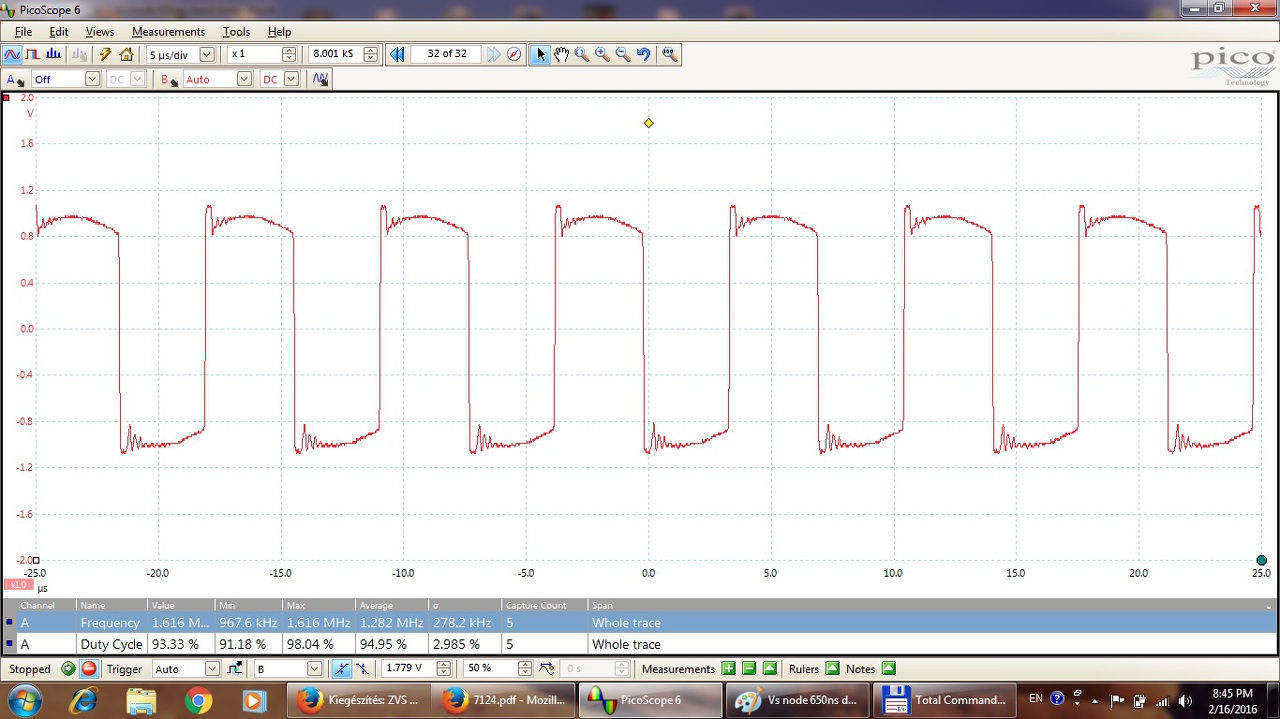
Task: Open the Tools menu
Action: point(236,32)
